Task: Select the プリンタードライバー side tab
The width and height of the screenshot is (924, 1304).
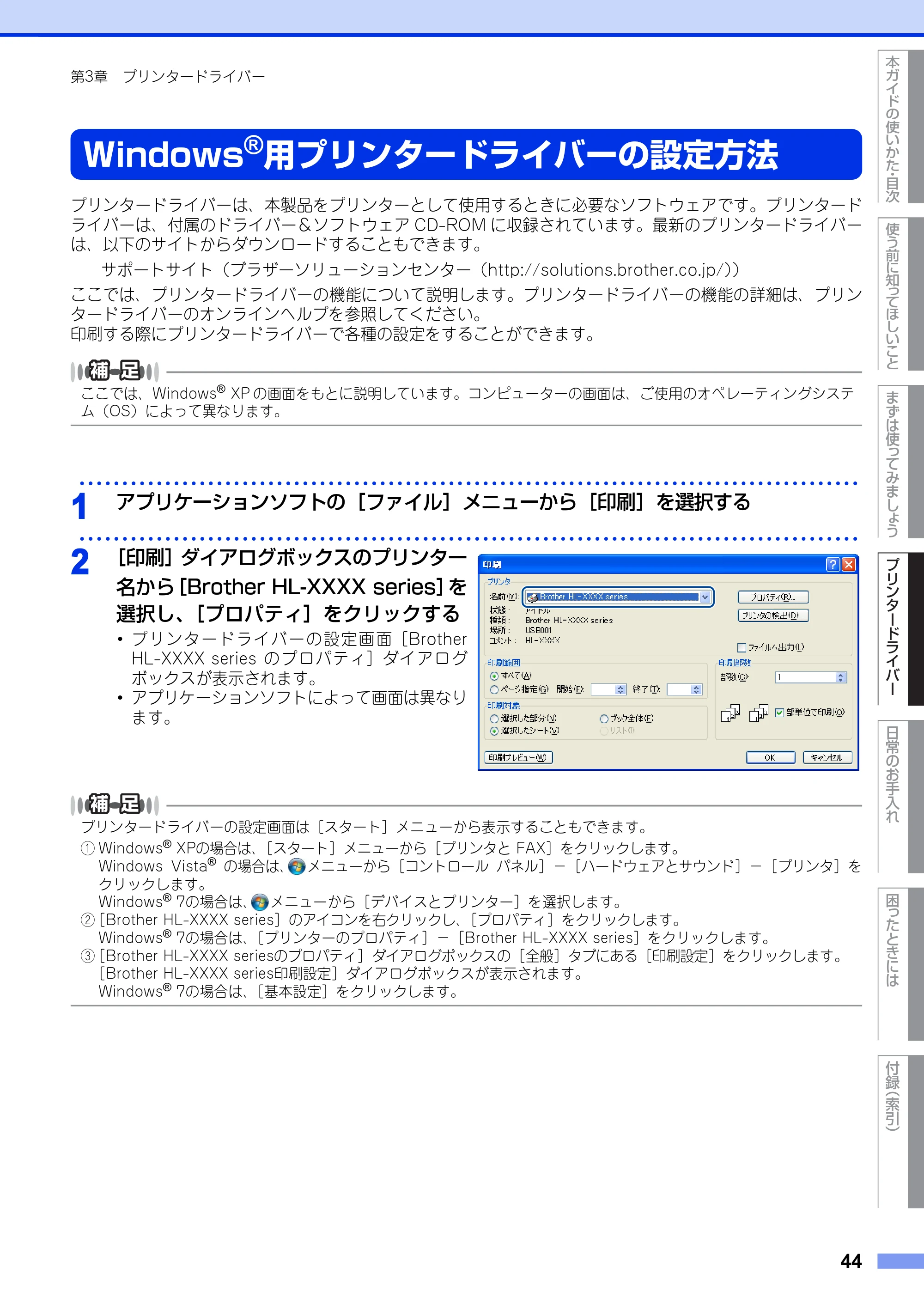Action: 901,629
